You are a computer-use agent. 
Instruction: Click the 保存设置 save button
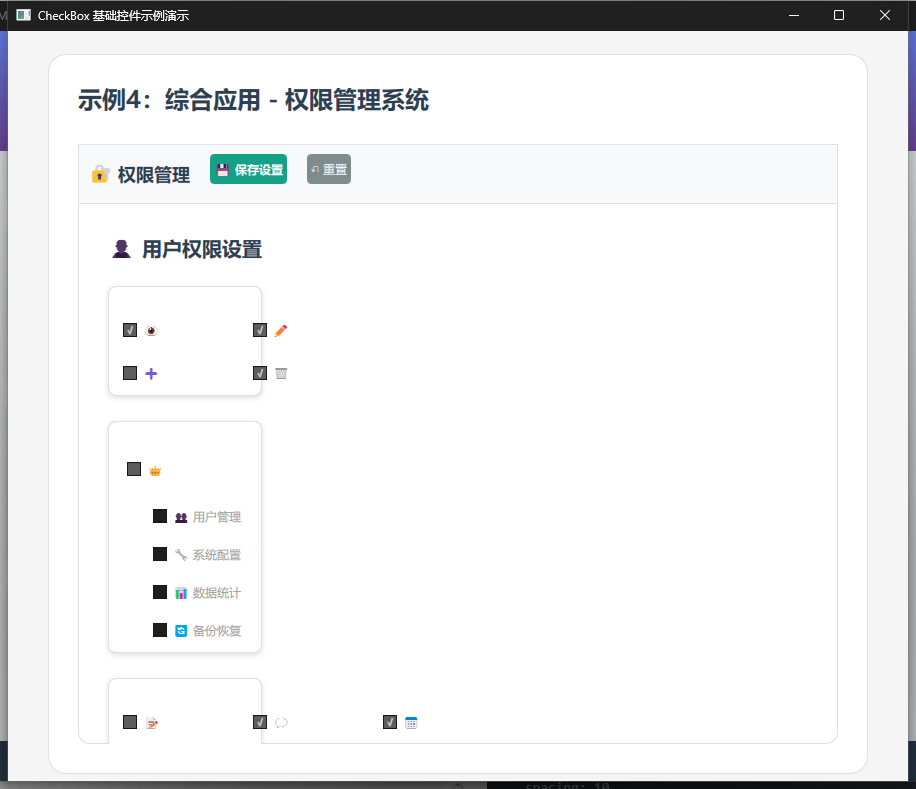pyautogui.click(x=248, y=169)
